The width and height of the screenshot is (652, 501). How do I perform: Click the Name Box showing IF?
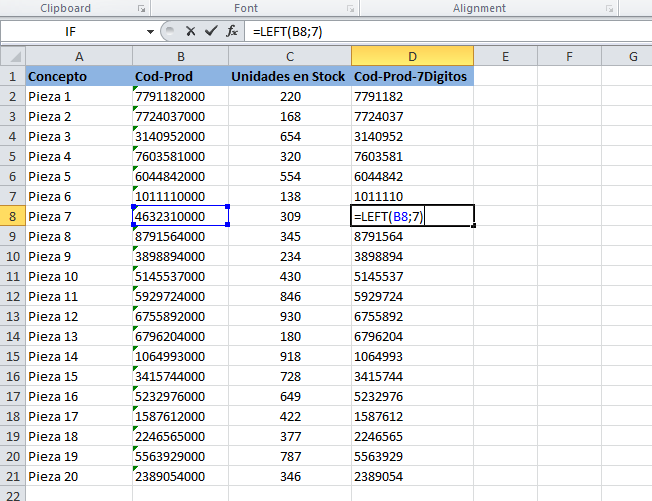68,31
